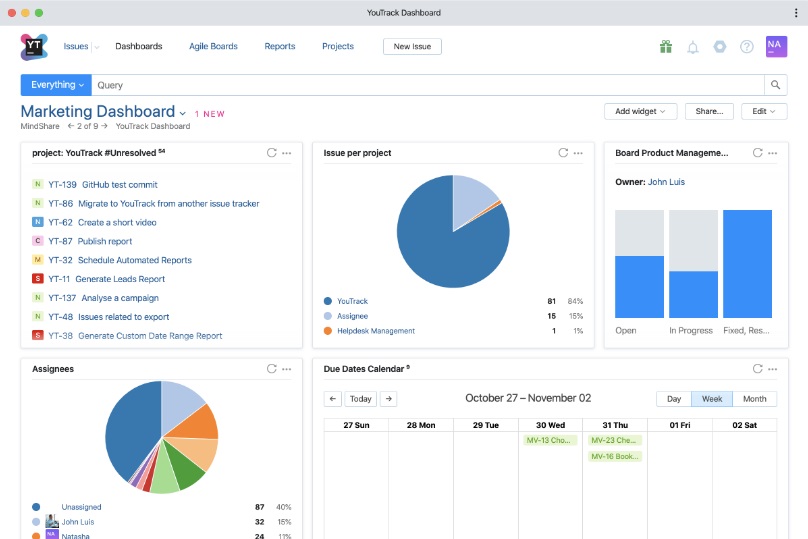Refresh the Issue per project widget

(x=563, y=153)
